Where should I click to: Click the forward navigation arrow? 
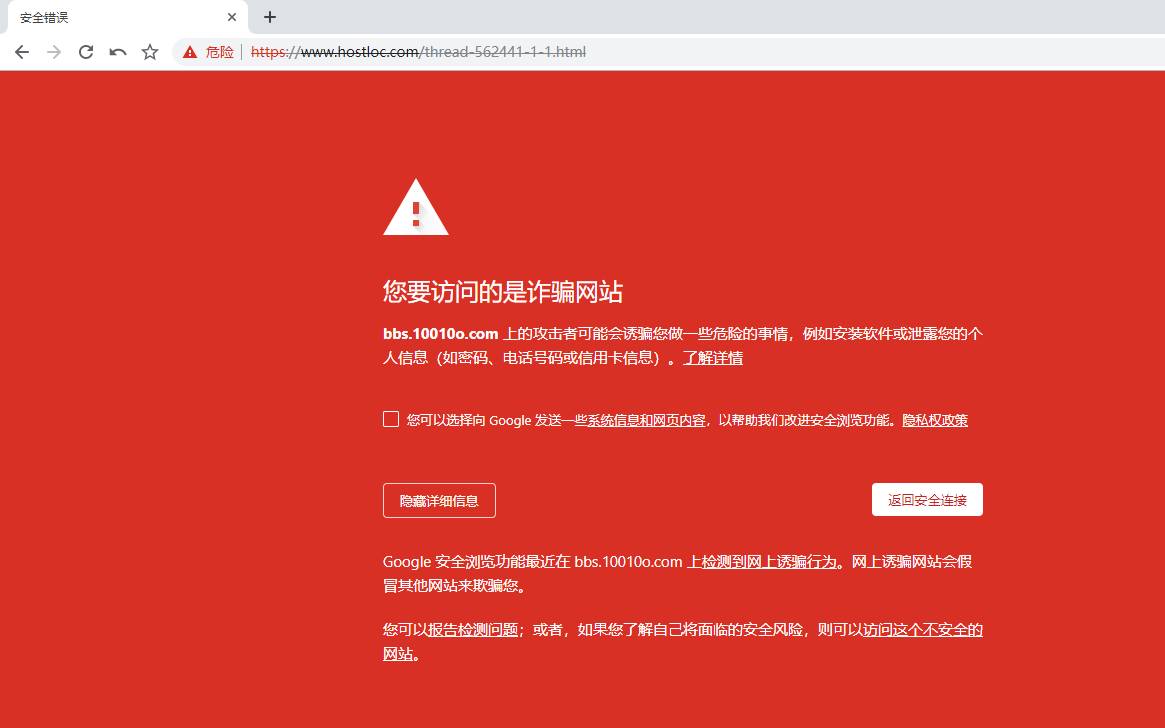point(54,52)
